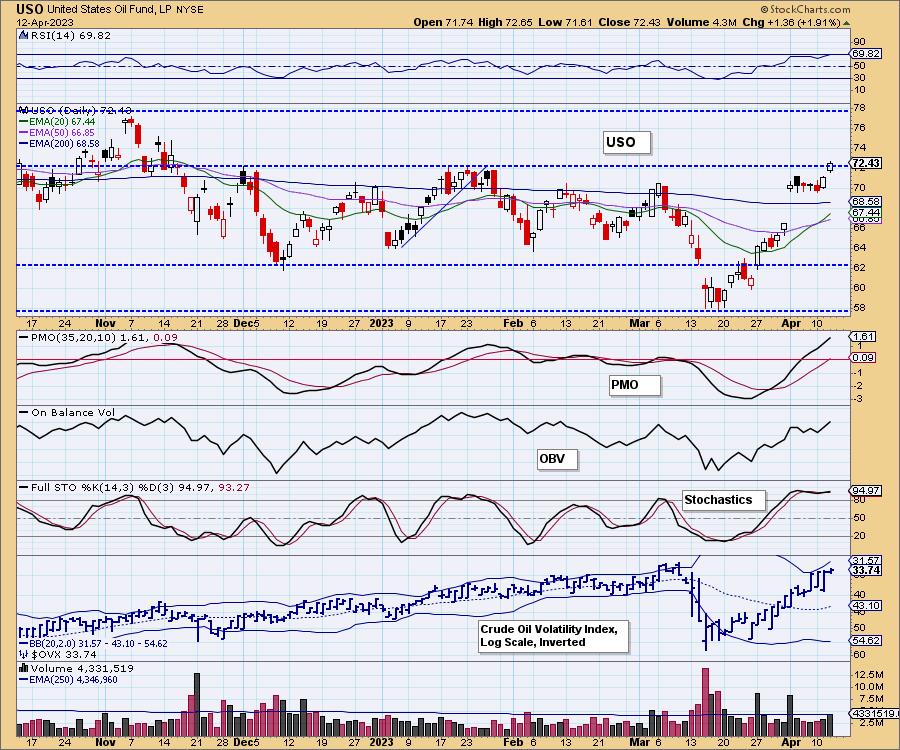Click the green up-arrow beside the Chg value
Viewport: 900px width, 750px height.
(846, 23)
